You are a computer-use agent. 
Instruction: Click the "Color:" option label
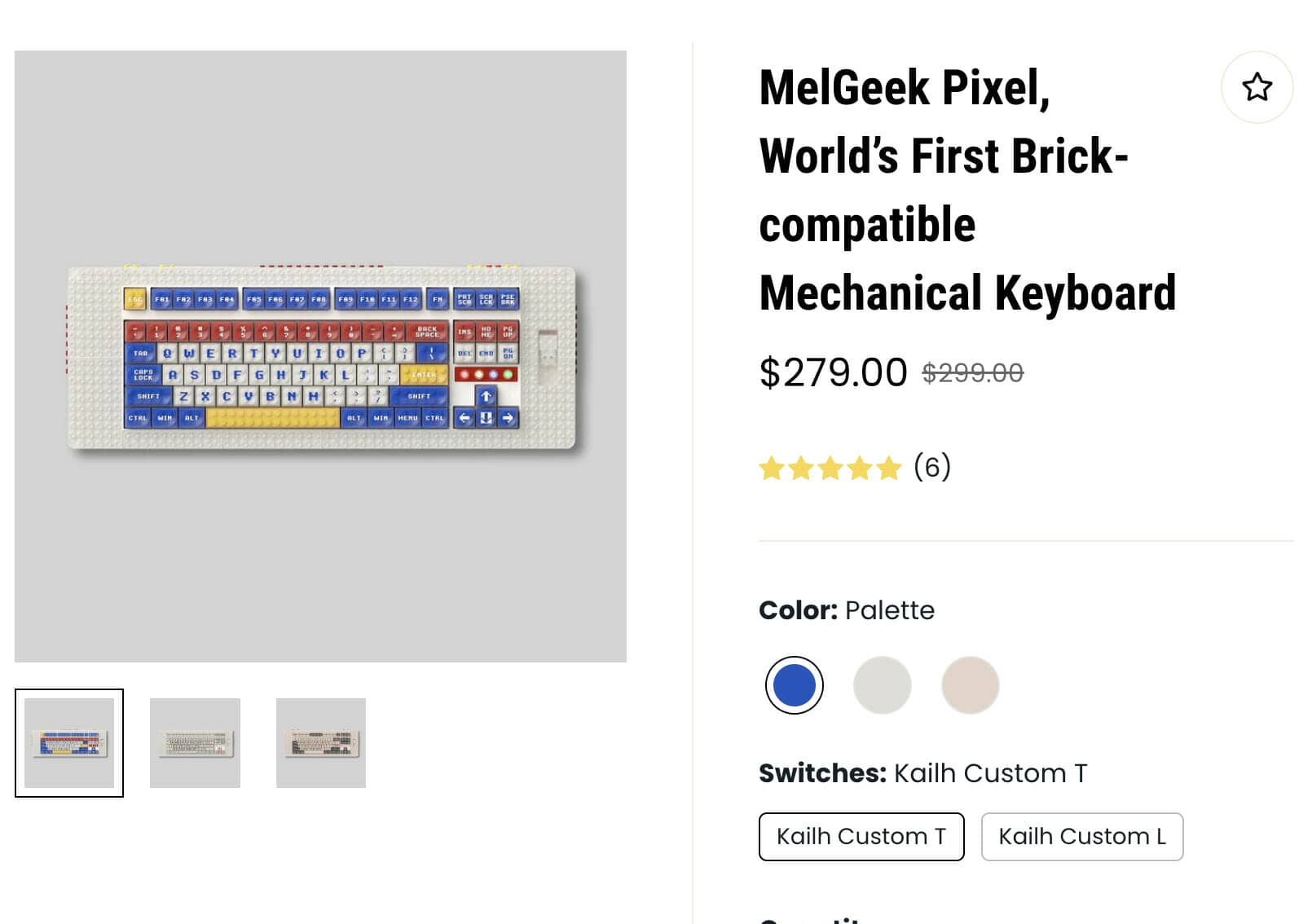tap(798, 610)
